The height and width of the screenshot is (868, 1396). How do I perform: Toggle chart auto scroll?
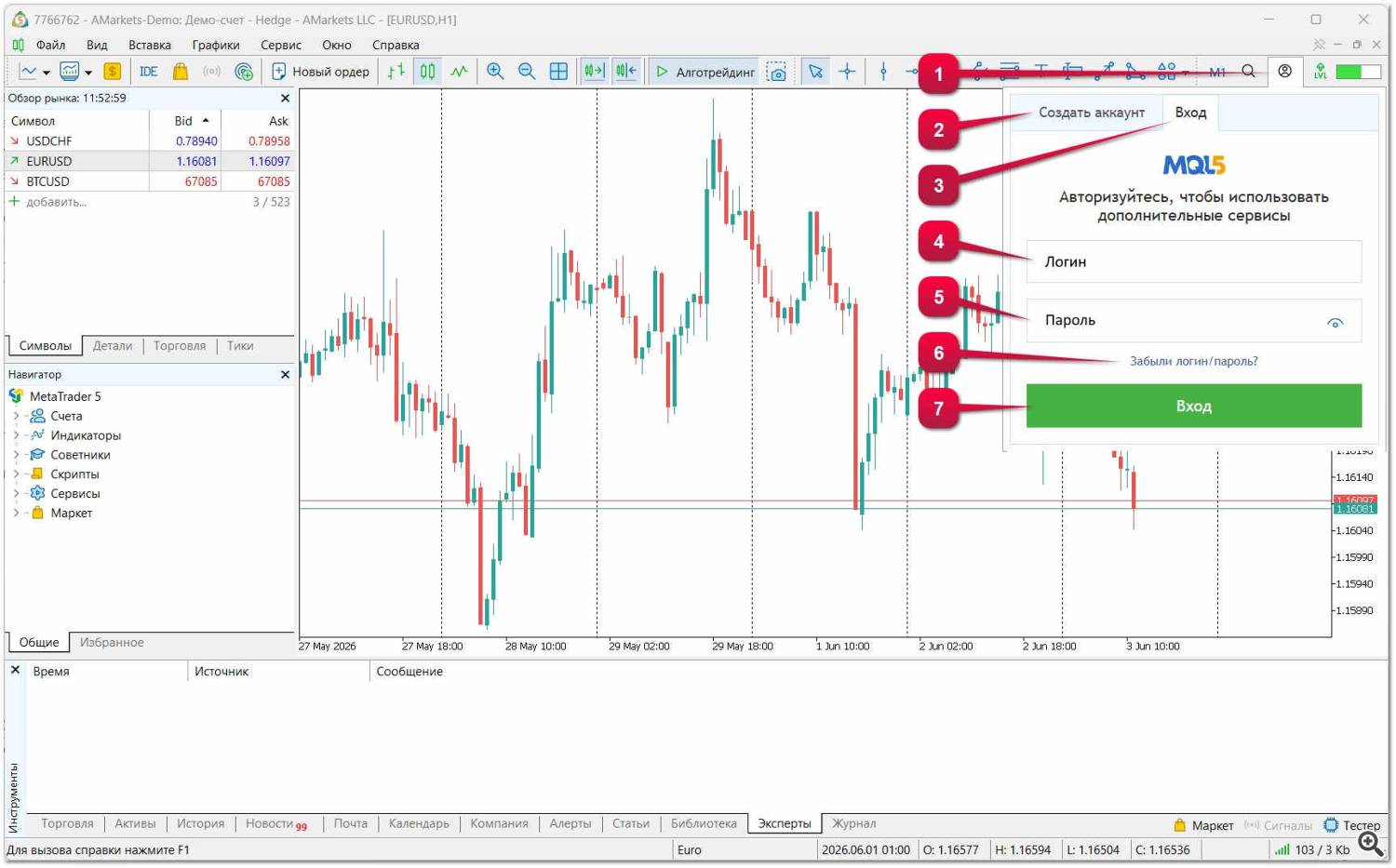point(594,72)
